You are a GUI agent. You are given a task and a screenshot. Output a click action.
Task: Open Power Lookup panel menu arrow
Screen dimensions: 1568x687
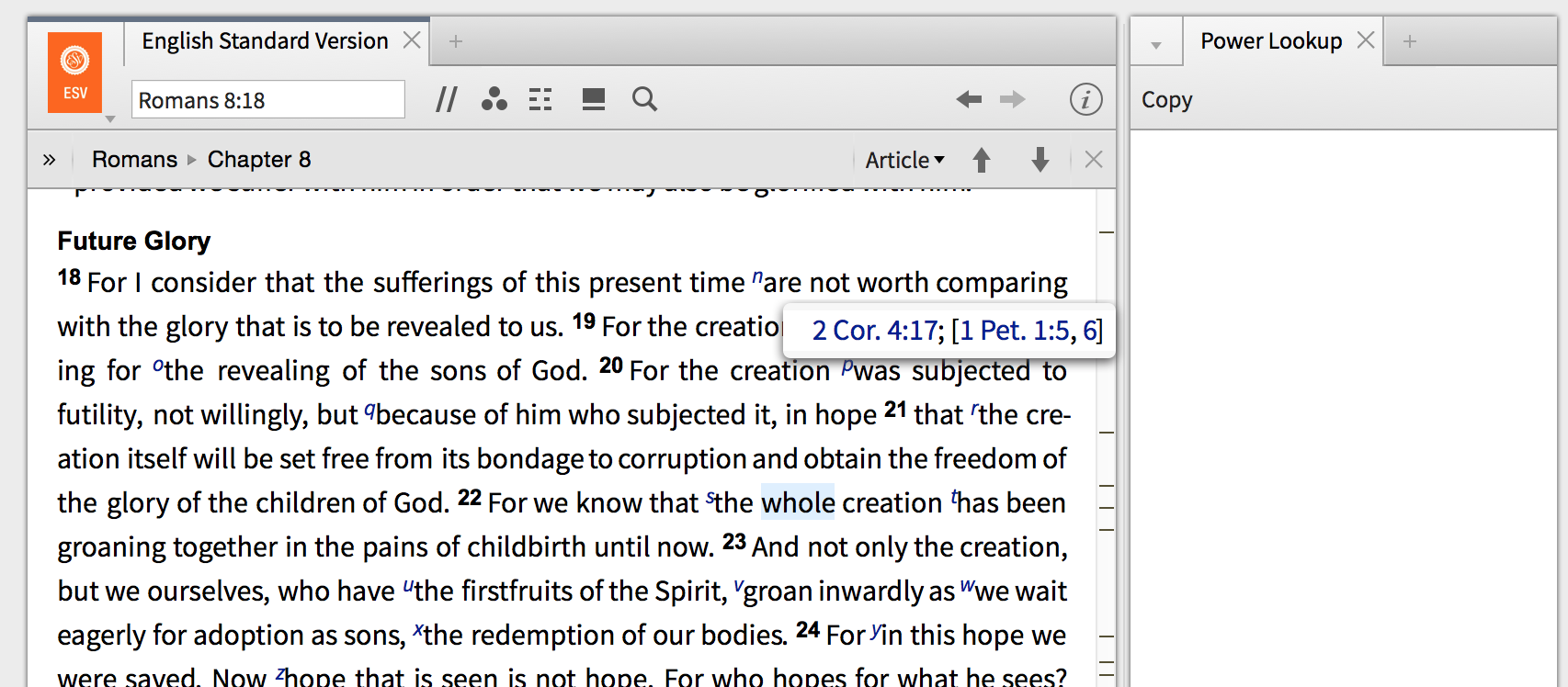pos(1156,45)
